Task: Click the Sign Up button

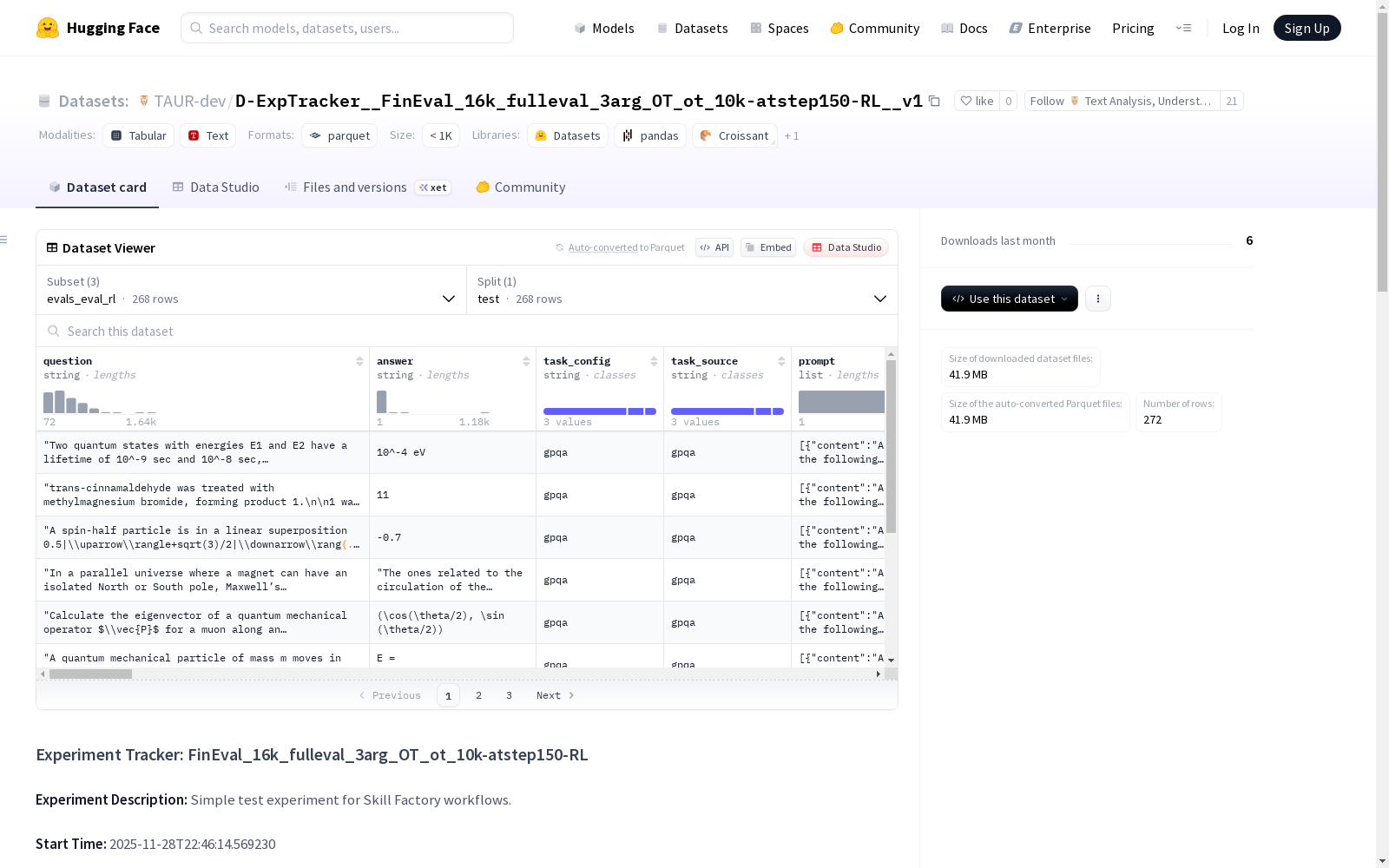Action: tap(1307, 28)
